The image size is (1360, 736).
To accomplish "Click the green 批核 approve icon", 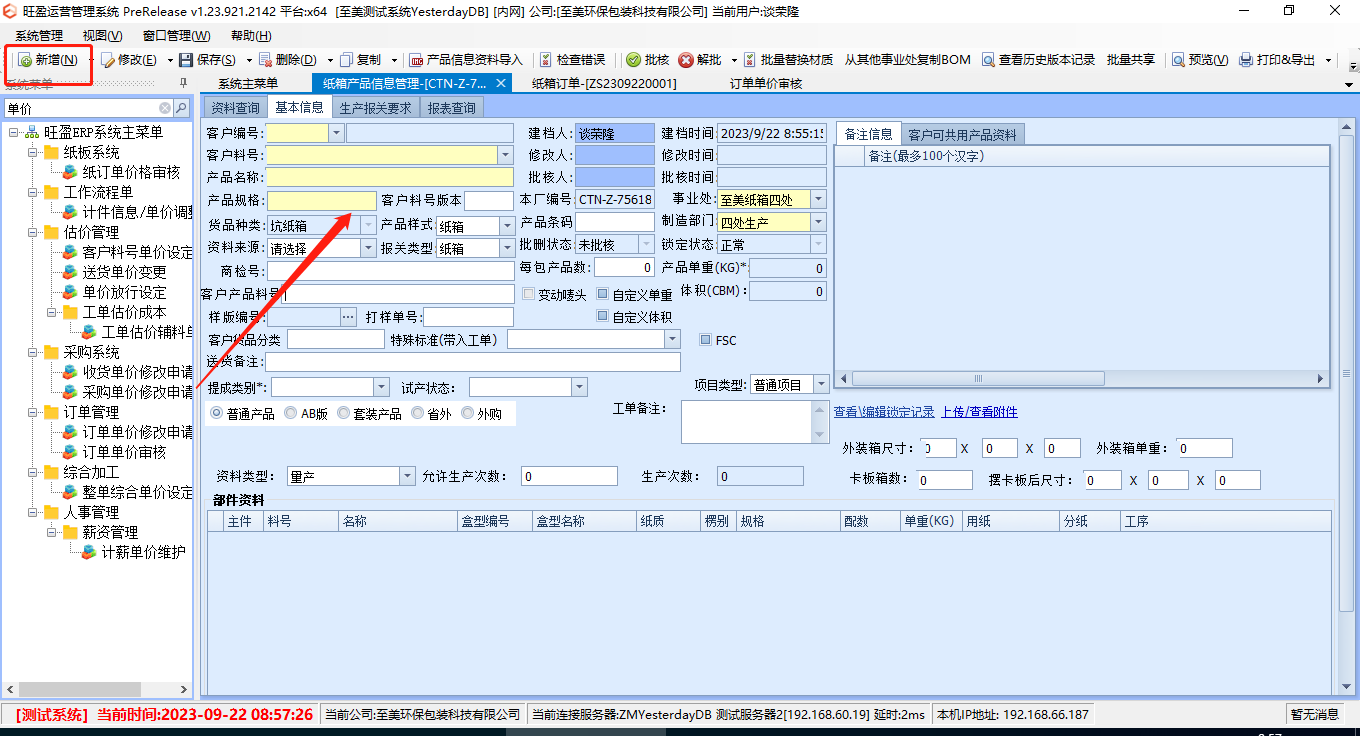I will tap(633, 60).
